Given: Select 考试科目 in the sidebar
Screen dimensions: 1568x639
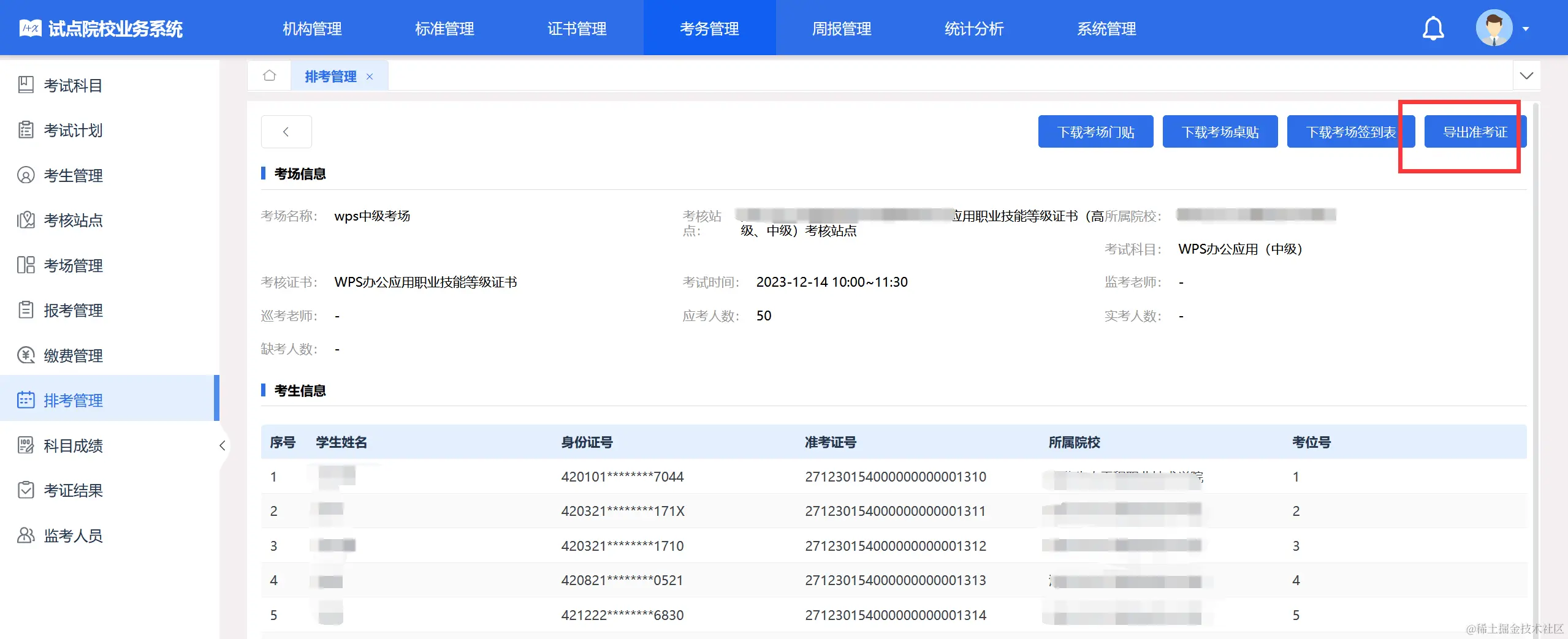Looking at the screenshot, I should click(73, 85).
